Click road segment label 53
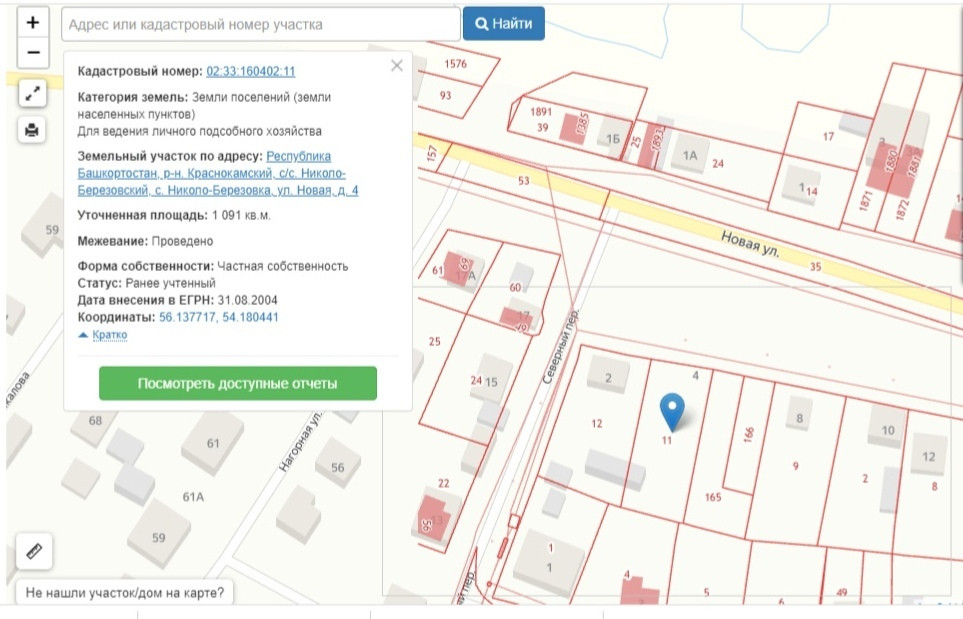The height and width of the screenshot is (619, 963). pos(523,181)
